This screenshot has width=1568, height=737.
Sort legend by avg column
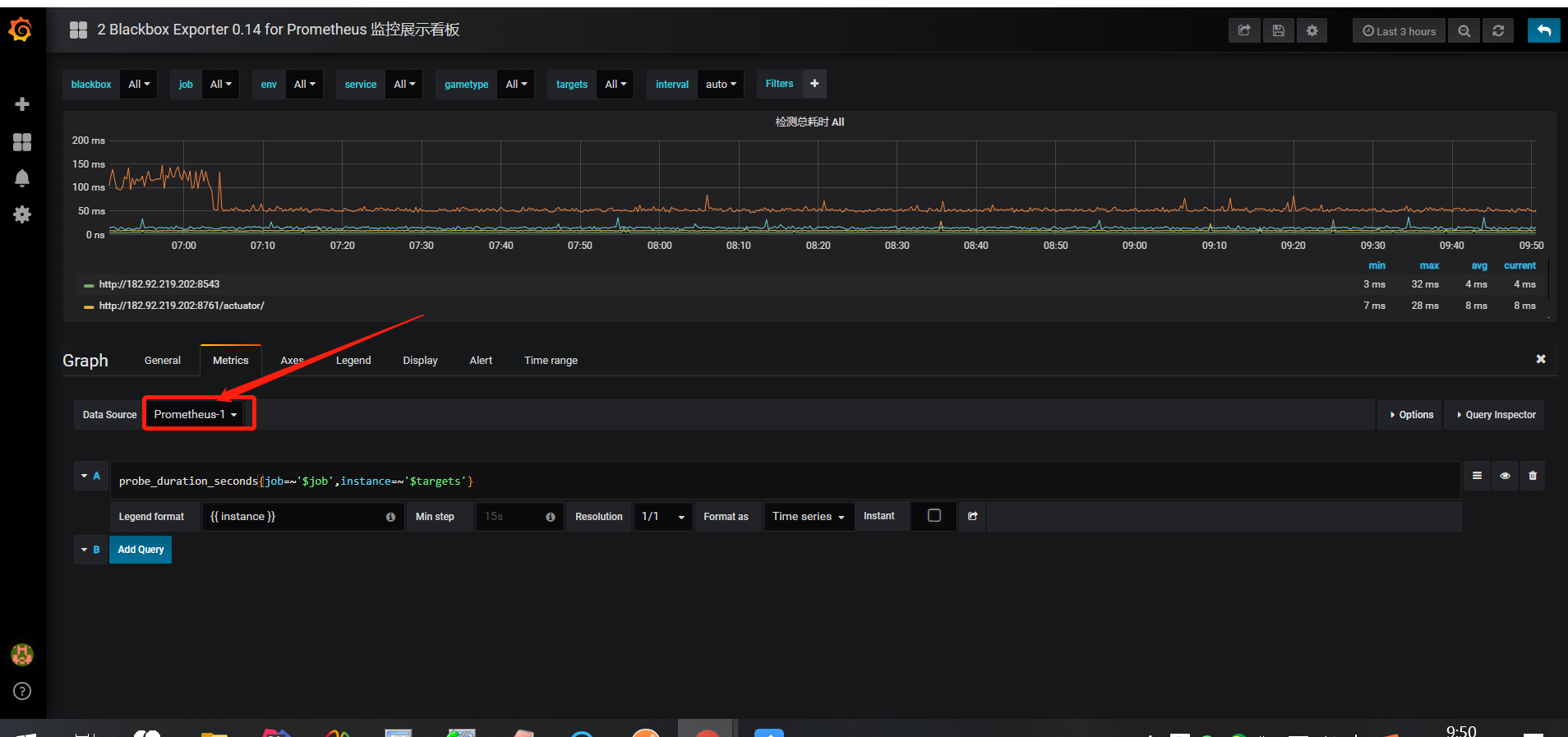click(x=1479, y=265)
